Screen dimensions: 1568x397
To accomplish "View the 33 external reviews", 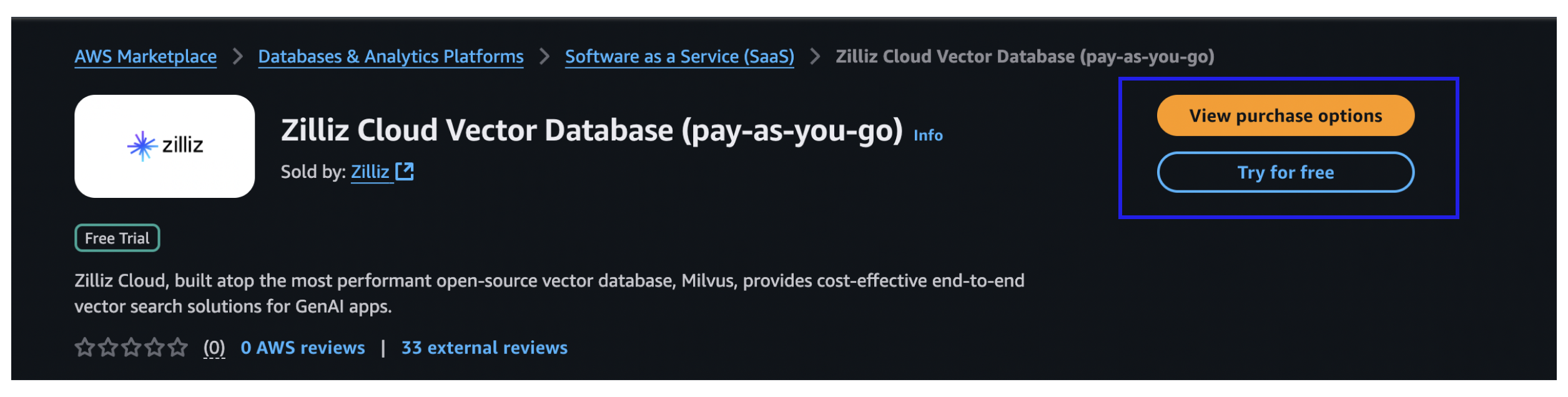I will (484, 348).
